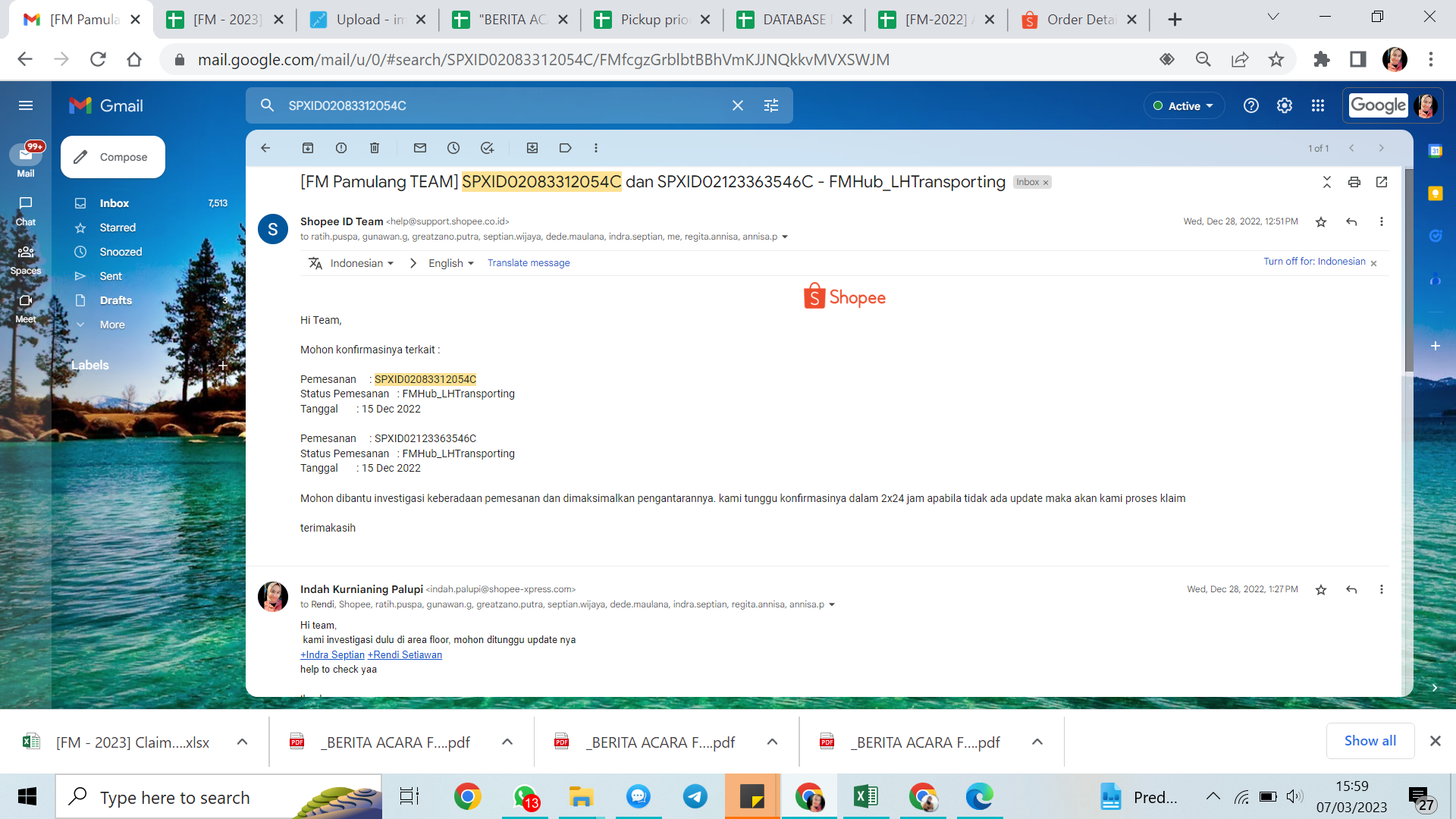The width and height of the screenshot is (1456, 819).
Task: Open more options for Indah Kurnianing Palupi message
Action: click(x=1382, y=589)
